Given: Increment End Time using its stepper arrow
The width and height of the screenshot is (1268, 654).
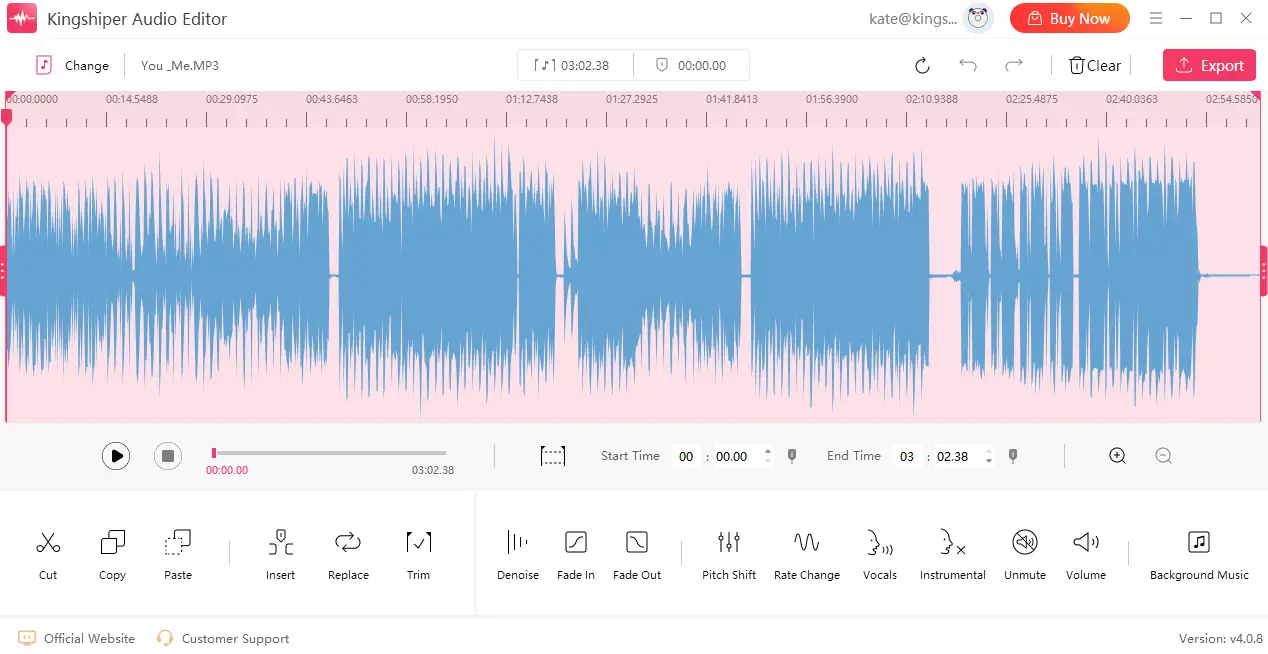Looking at the screenshot, I should tap(989, 451).
